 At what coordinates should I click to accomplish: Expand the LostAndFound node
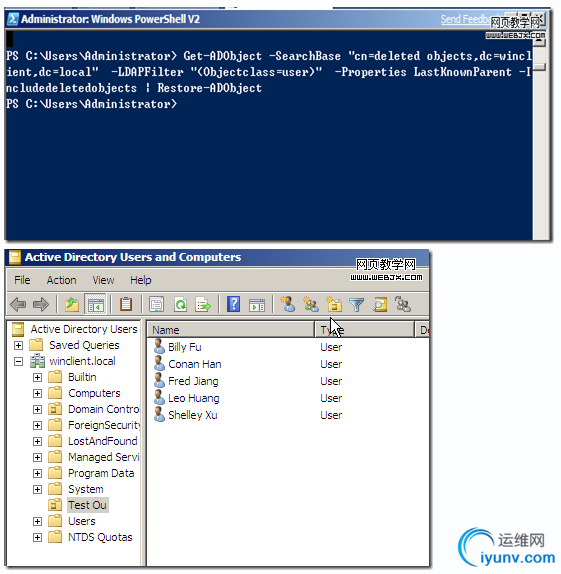click(37, 441)
